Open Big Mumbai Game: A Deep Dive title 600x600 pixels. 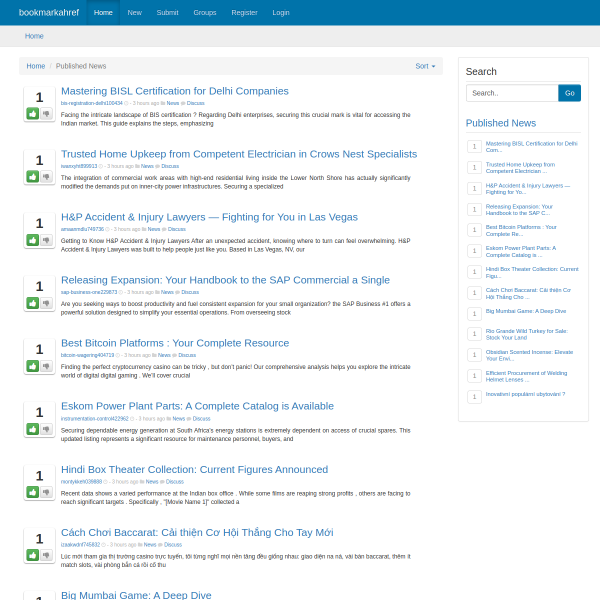pyautogui.click(x=136, y=595)
